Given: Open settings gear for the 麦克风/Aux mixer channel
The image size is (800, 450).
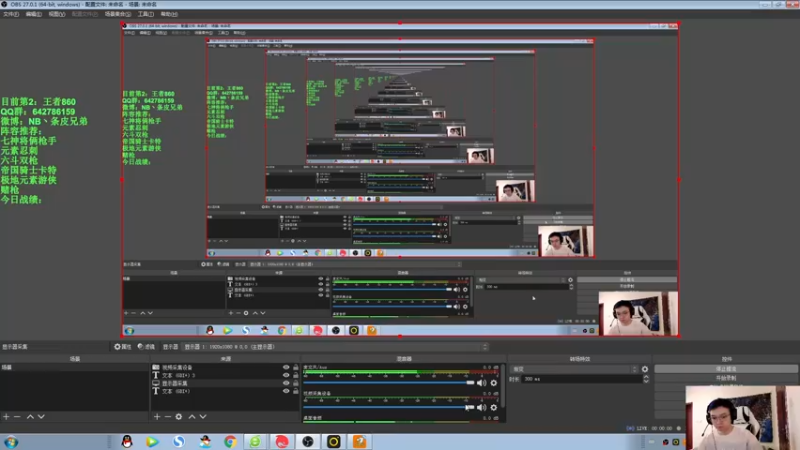Looking at the screenshot, I should point(493,383).
